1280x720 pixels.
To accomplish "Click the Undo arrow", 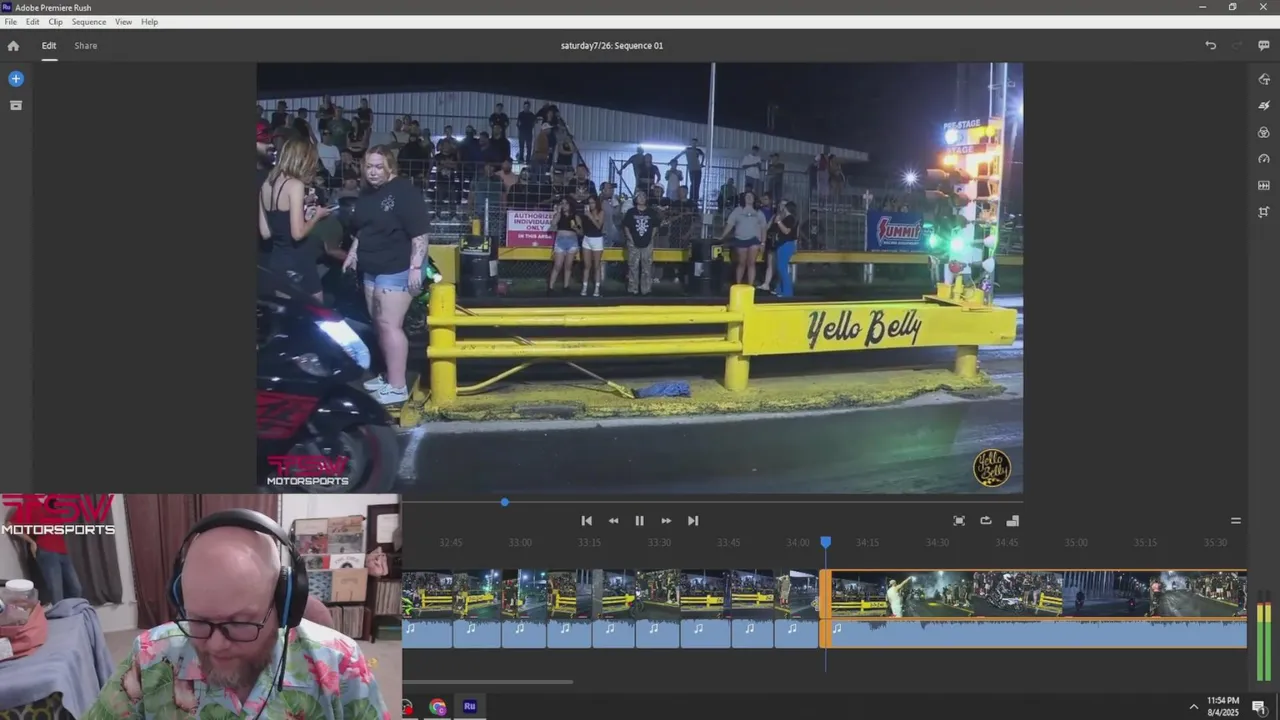I will [1210, 45].
